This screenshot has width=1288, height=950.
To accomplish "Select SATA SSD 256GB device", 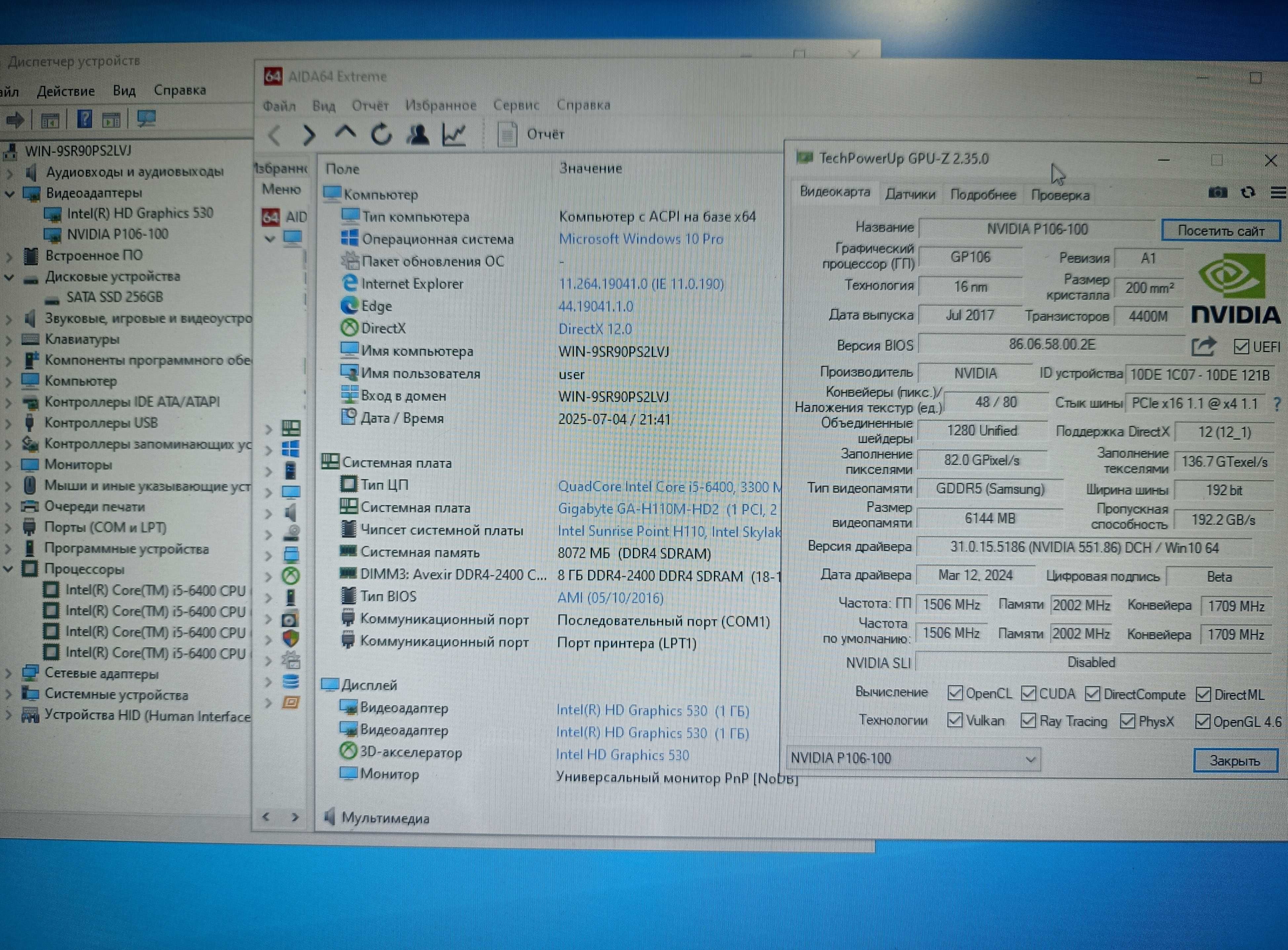I will (x=114, y=297).
